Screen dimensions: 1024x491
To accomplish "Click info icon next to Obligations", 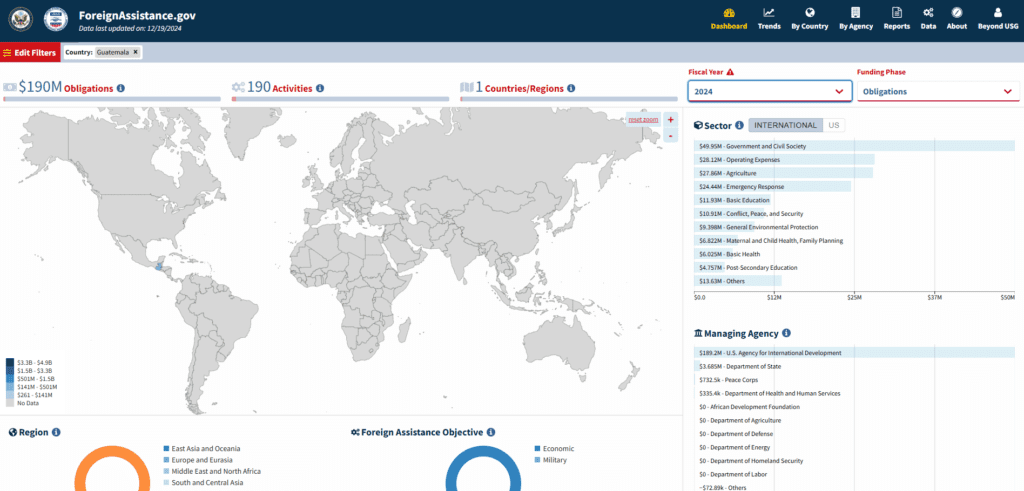I will pyautogui.click(x=121, y=88).
